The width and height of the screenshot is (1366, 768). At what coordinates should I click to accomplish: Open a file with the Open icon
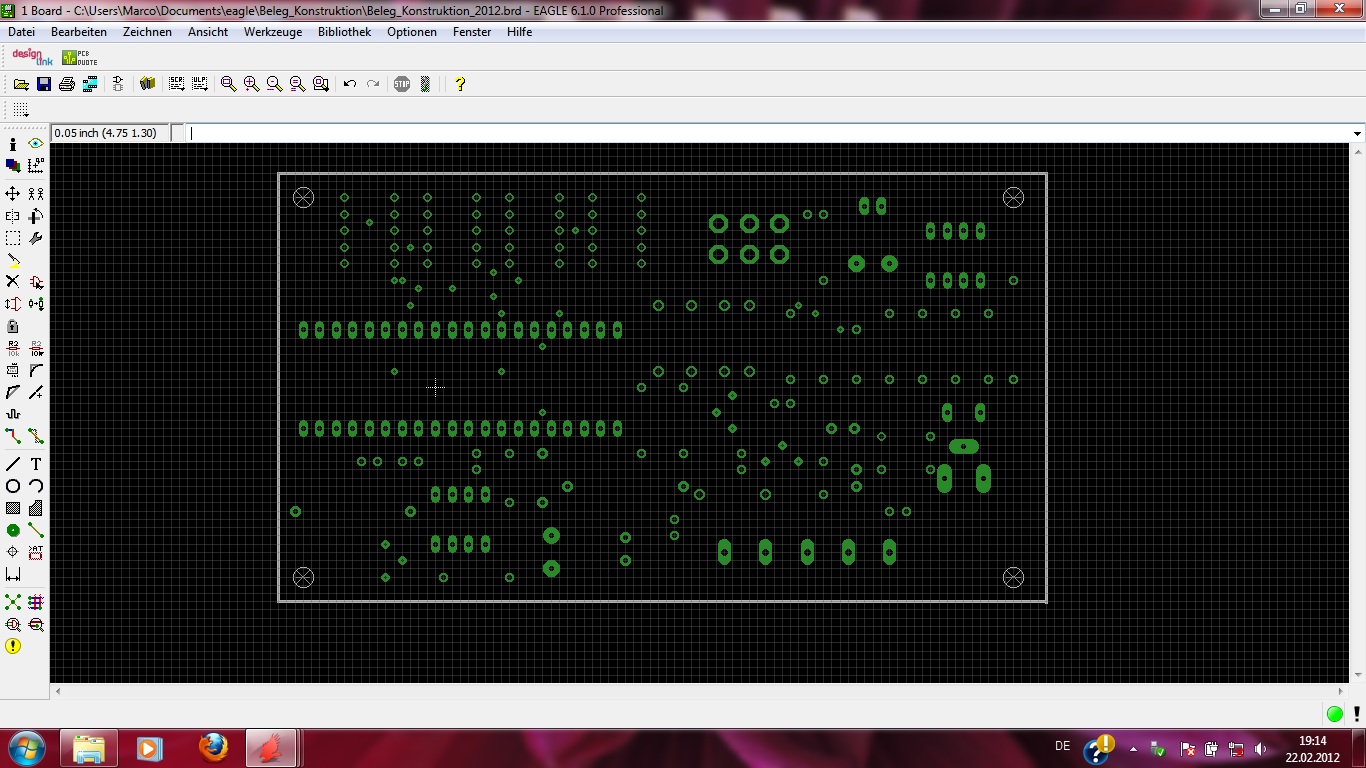(21, 84)
